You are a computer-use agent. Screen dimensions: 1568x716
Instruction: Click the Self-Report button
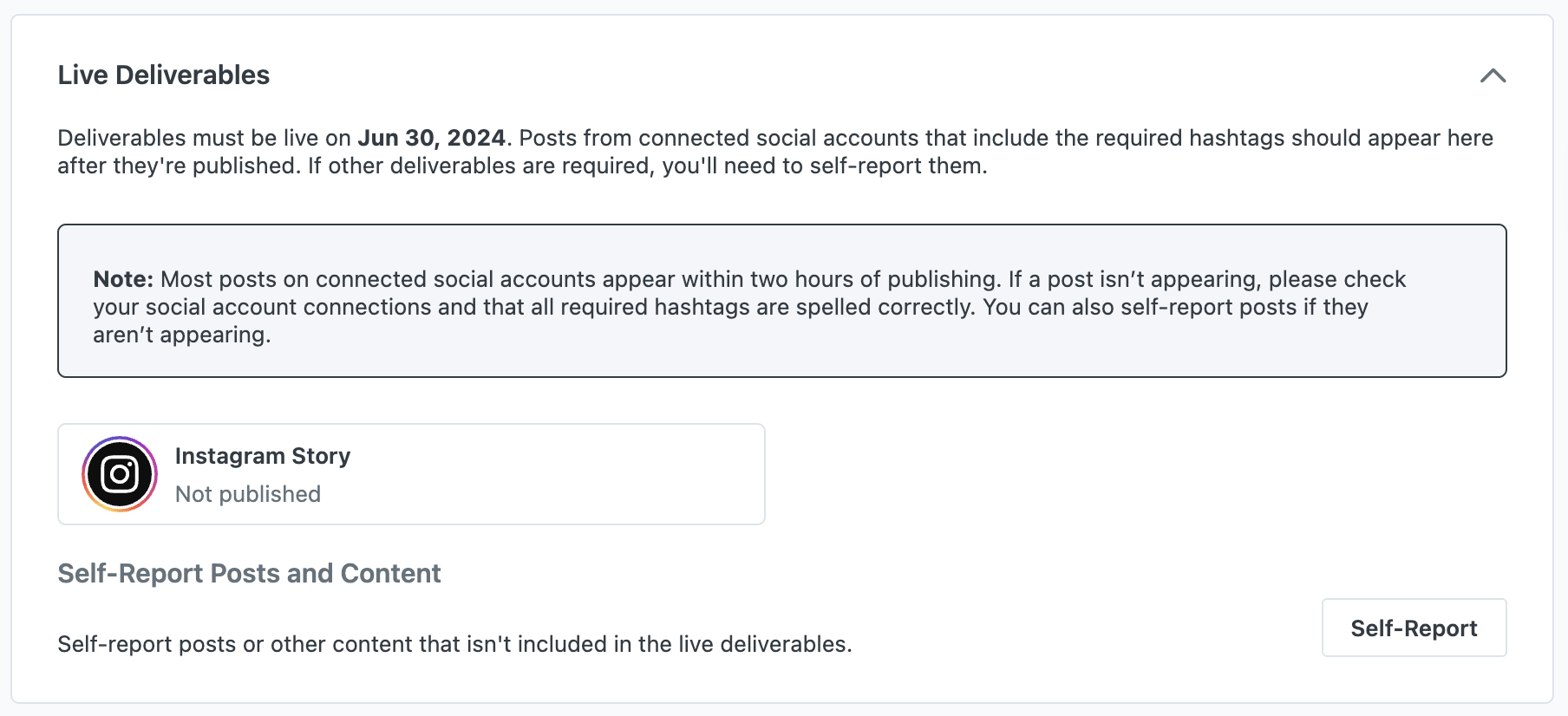[1414, 628]
